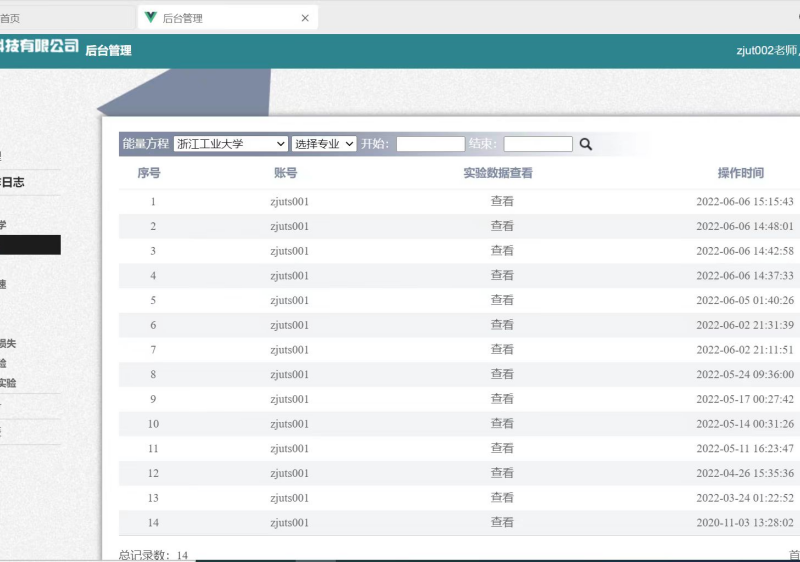
Task: Click 查看 for record 10
Action: click(502, 424)
